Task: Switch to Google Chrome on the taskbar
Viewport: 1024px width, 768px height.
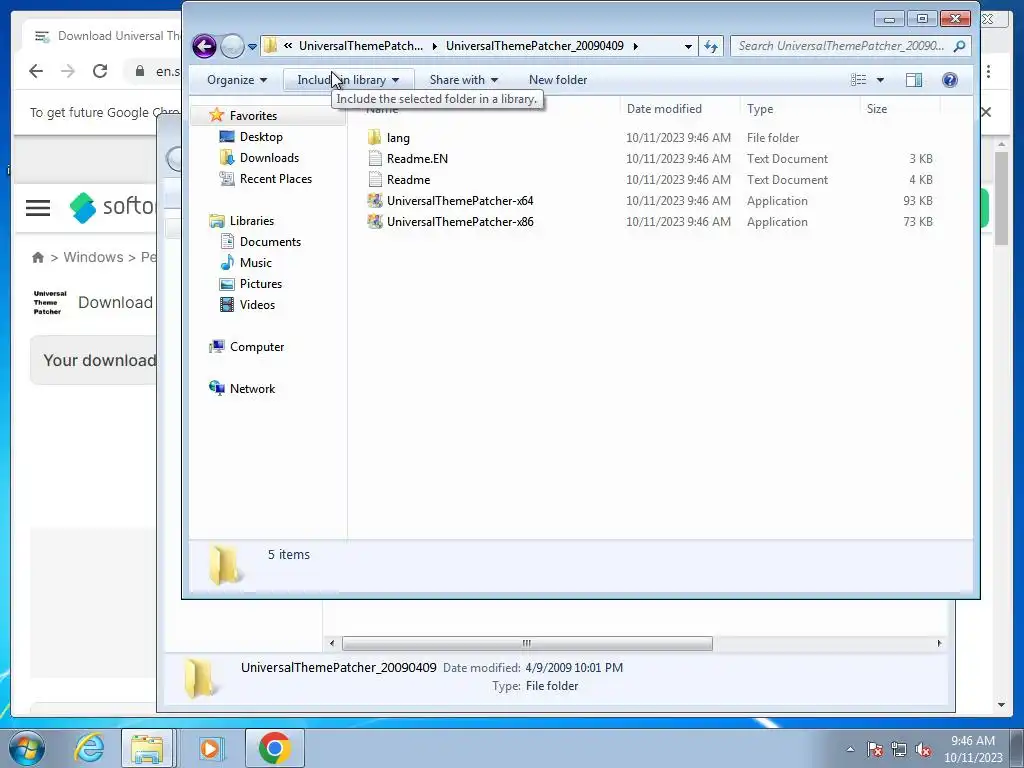Action: coord(274,748)
